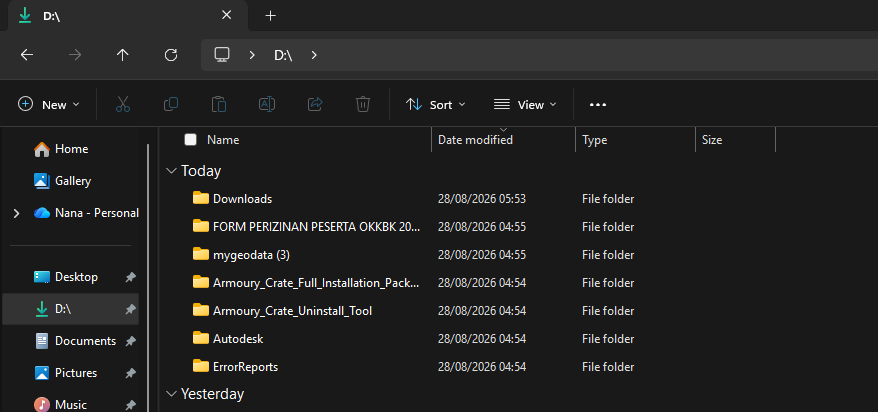878x412 pixels.
Task: Open Pictures in quick access
Action: click(x=71, y=372)
